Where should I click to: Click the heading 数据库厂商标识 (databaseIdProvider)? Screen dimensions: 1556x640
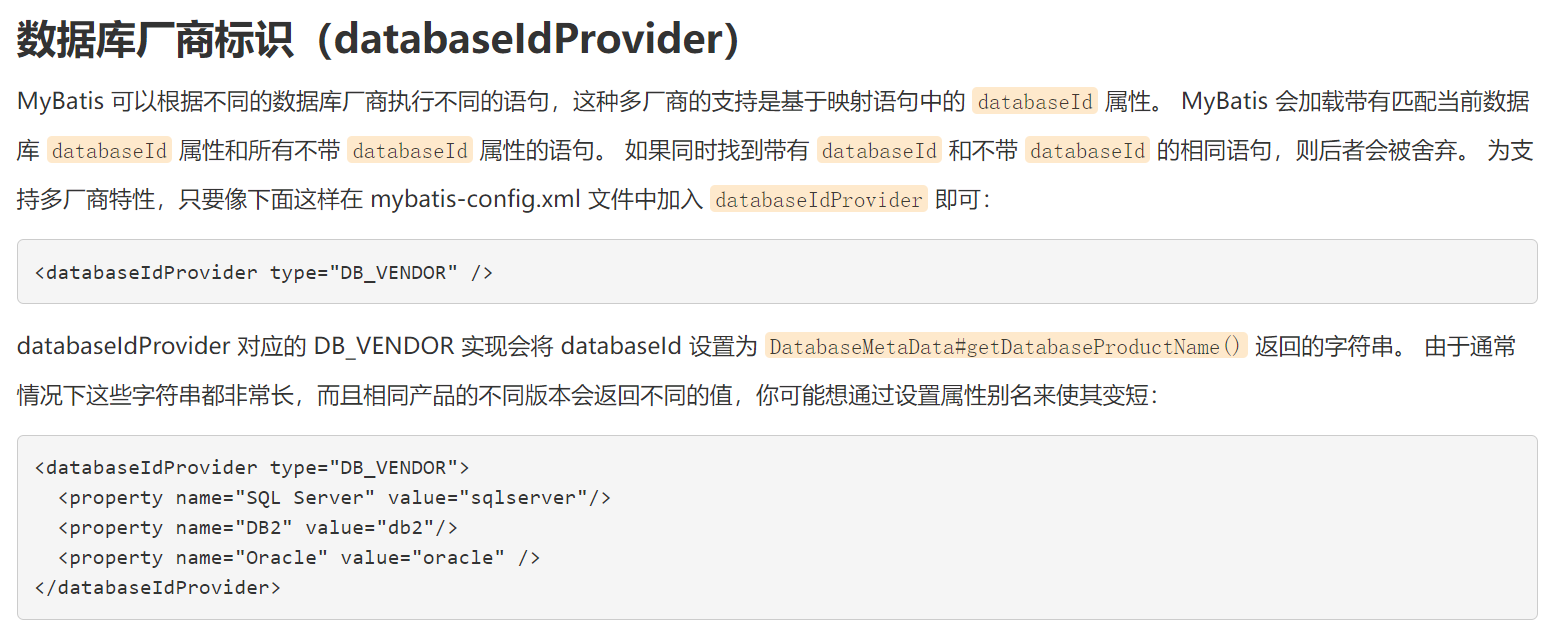coord(380,39)
